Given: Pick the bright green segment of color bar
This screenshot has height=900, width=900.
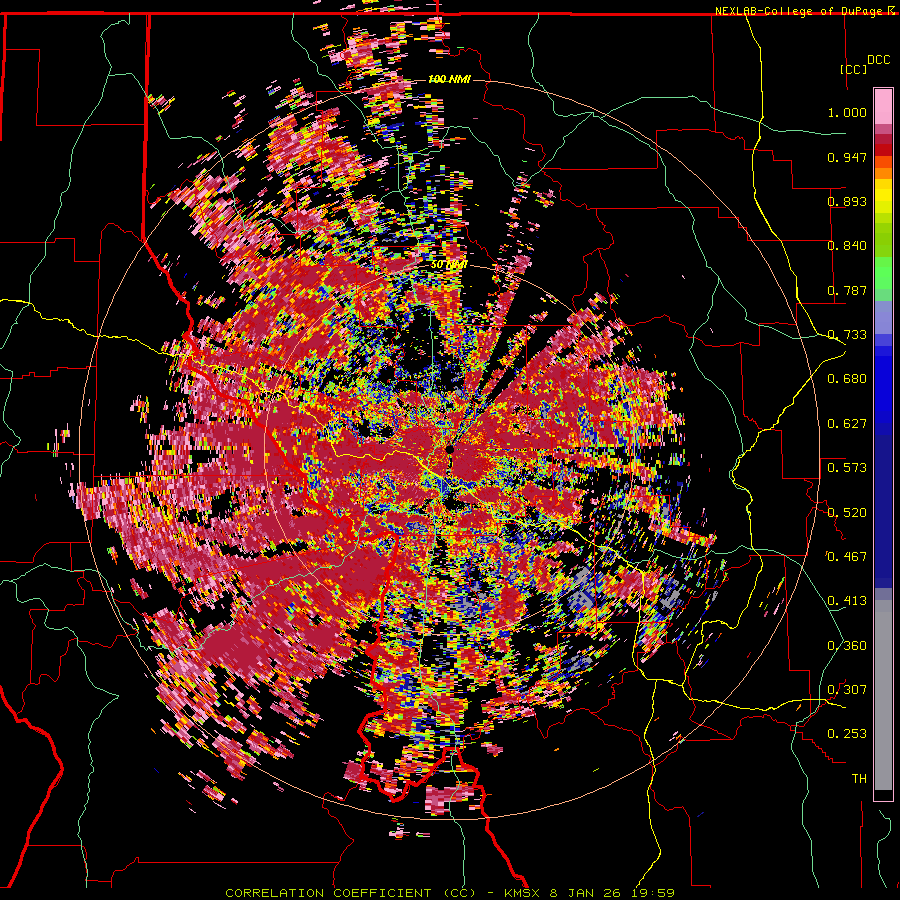Looking at the screenshot, I should tap(883, 272).
